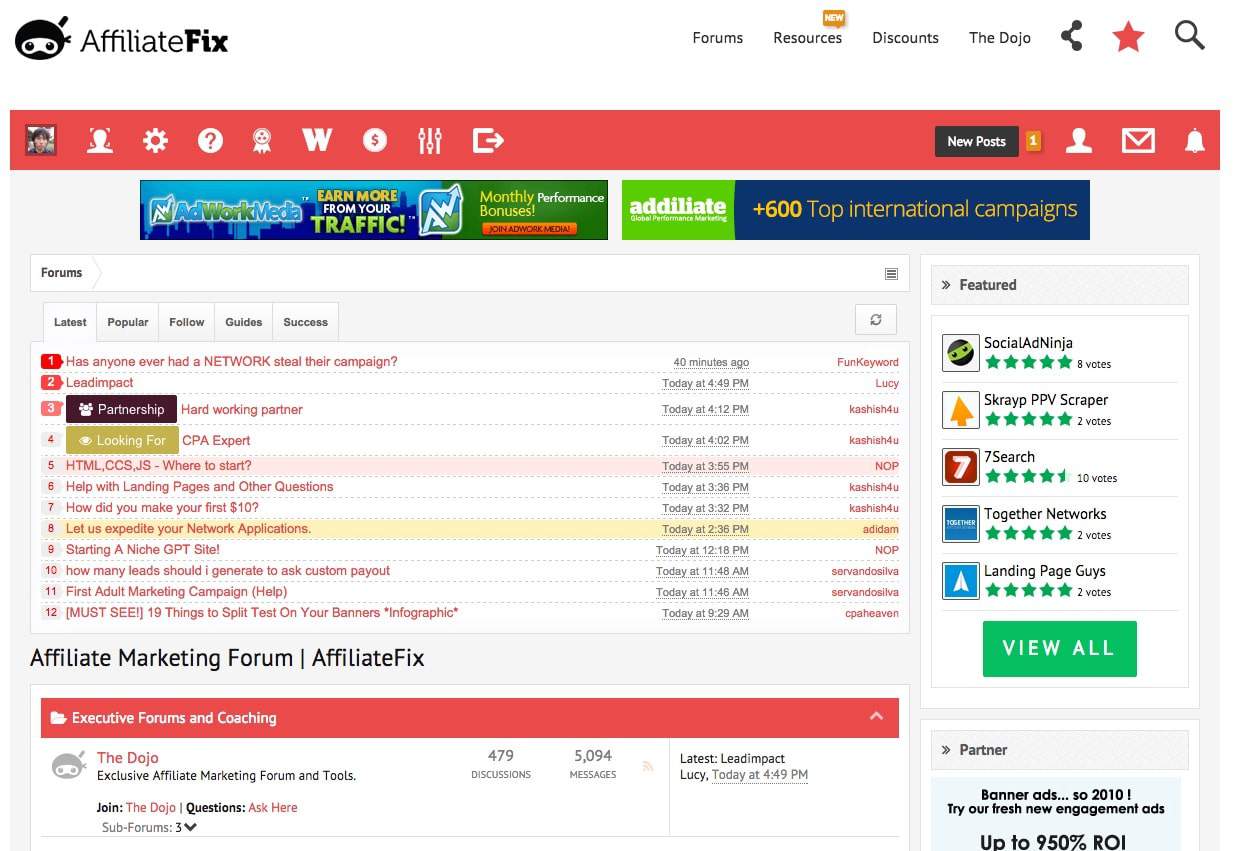Log out using the exit arrow icon
This screenshot has height=851, width=1244.
click(x=488, y=140)
